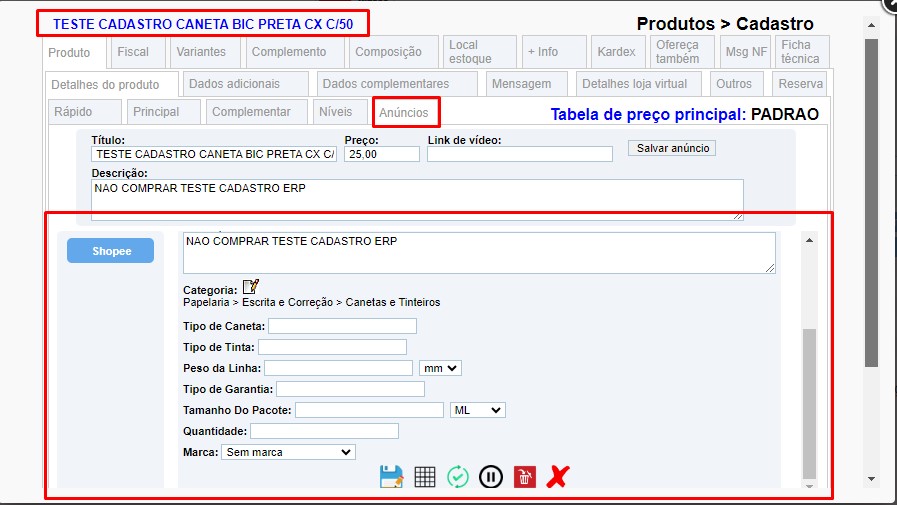Click the outer window scrollbar thumb
The width and height of the screenshot is (897, 505).
point(871,203)
